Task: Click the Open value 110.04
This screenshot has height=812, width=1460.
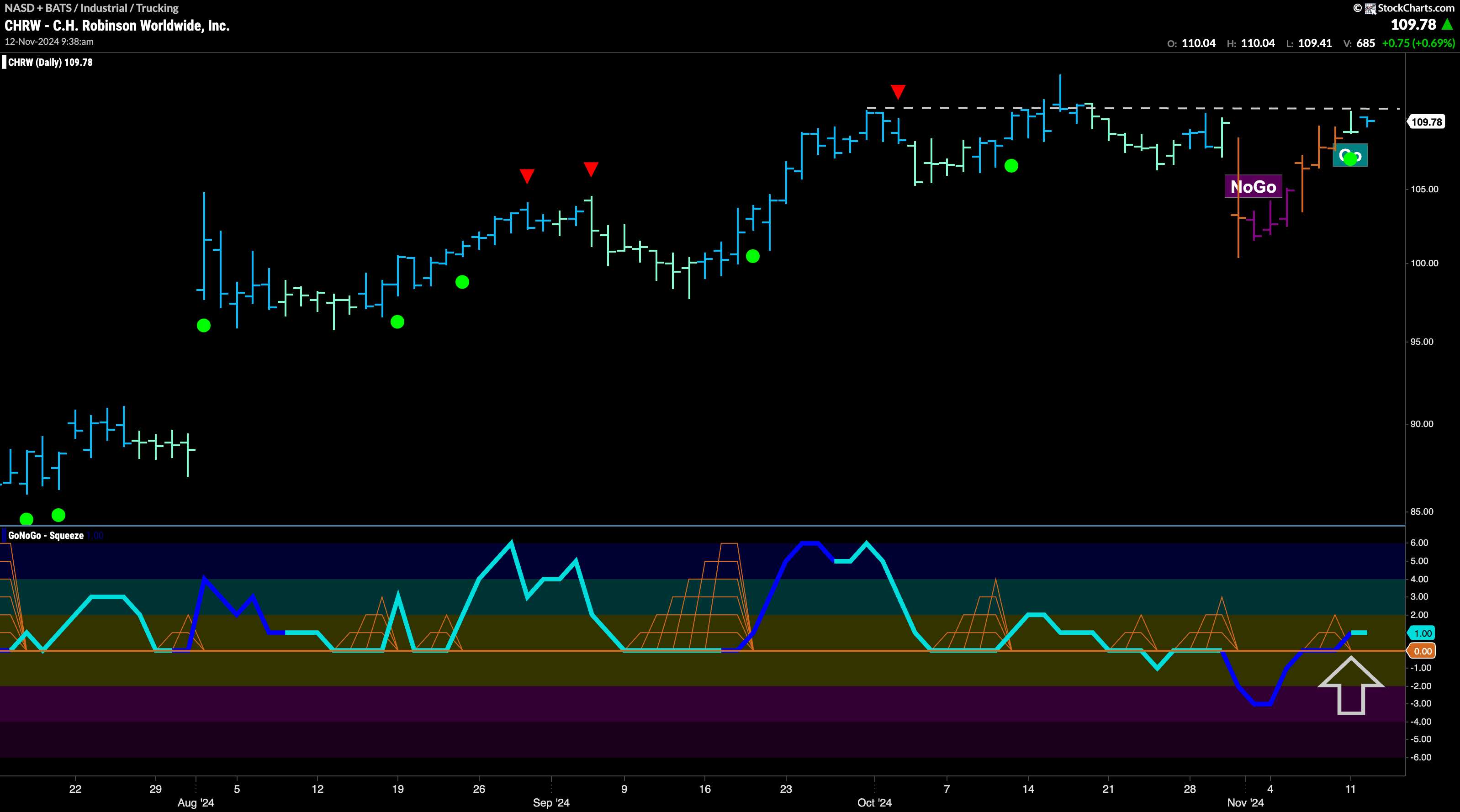Action: click(1199, 43)
